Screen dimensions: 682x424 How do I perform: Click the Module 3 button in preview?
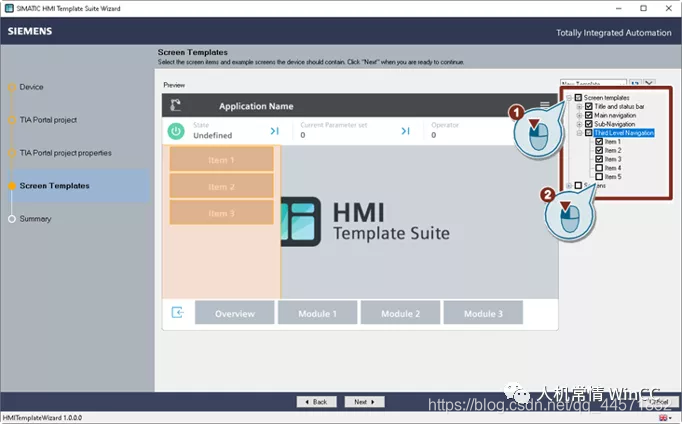coord(483,313)
